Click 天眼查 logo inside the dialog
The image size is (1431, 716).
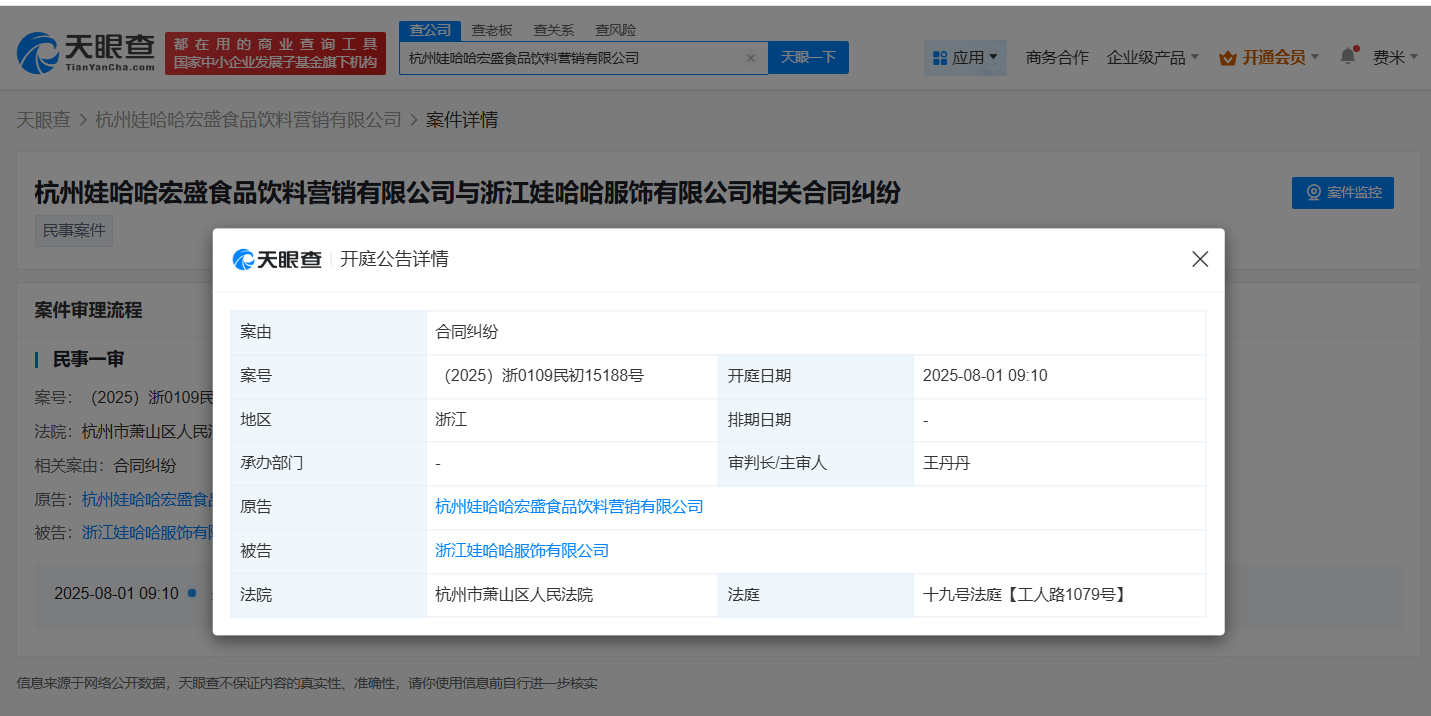[x=277, y=259]
